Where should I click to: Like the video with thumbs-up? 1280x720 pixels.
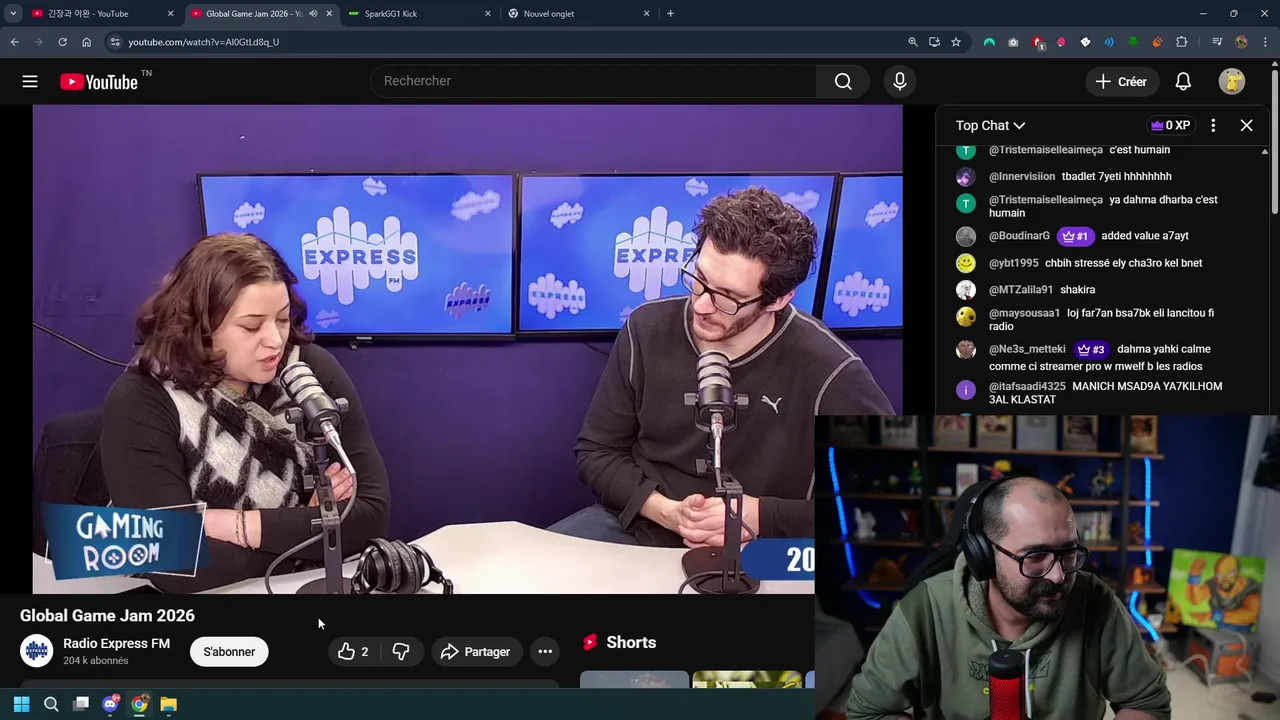[353, 652]
